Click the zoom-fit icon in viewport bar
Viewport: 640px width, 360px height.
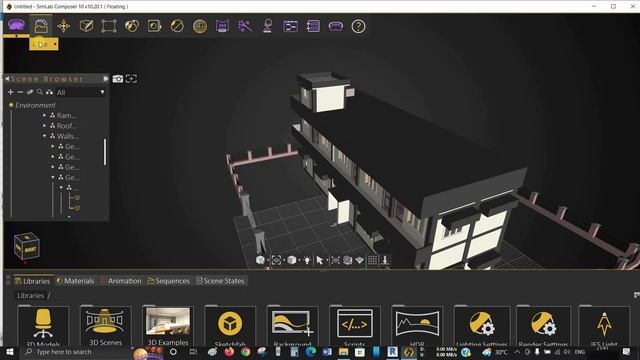point(276,260)
